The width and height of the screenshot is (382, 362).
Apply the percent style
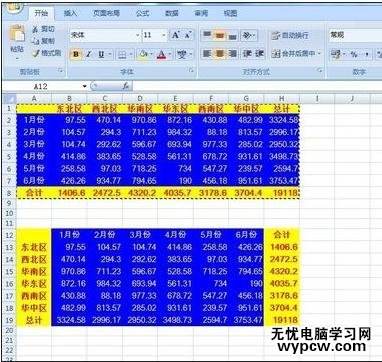(355, 54)
